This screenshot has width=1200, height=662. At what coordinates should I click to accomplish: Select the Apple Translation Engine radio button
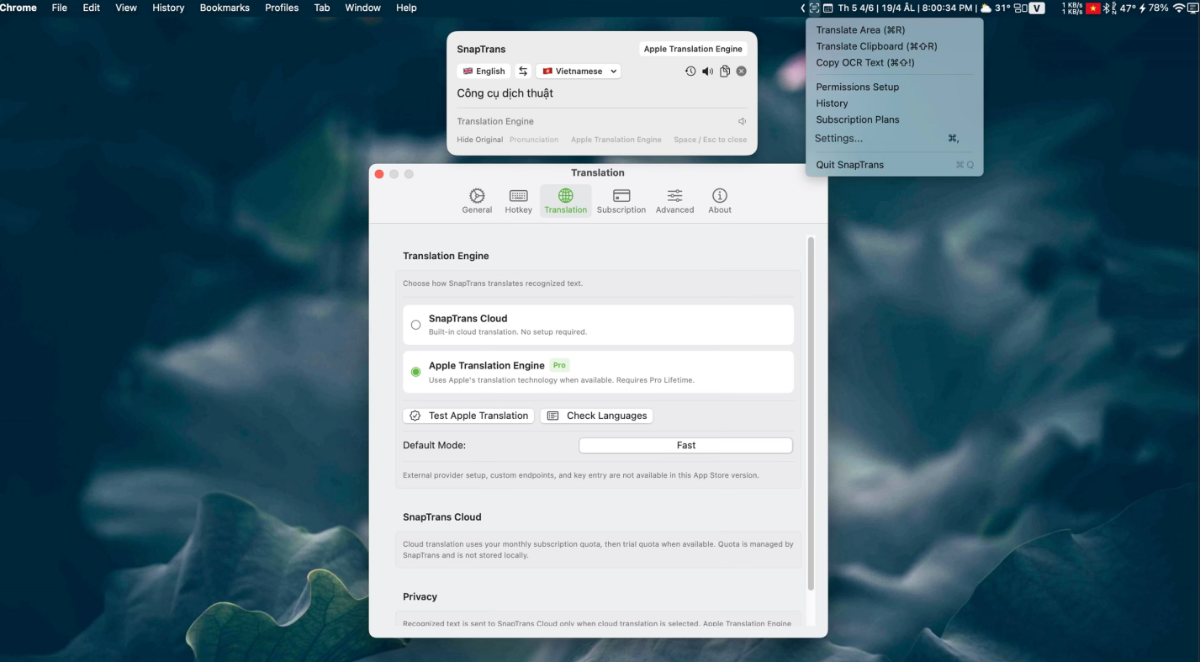416,372
